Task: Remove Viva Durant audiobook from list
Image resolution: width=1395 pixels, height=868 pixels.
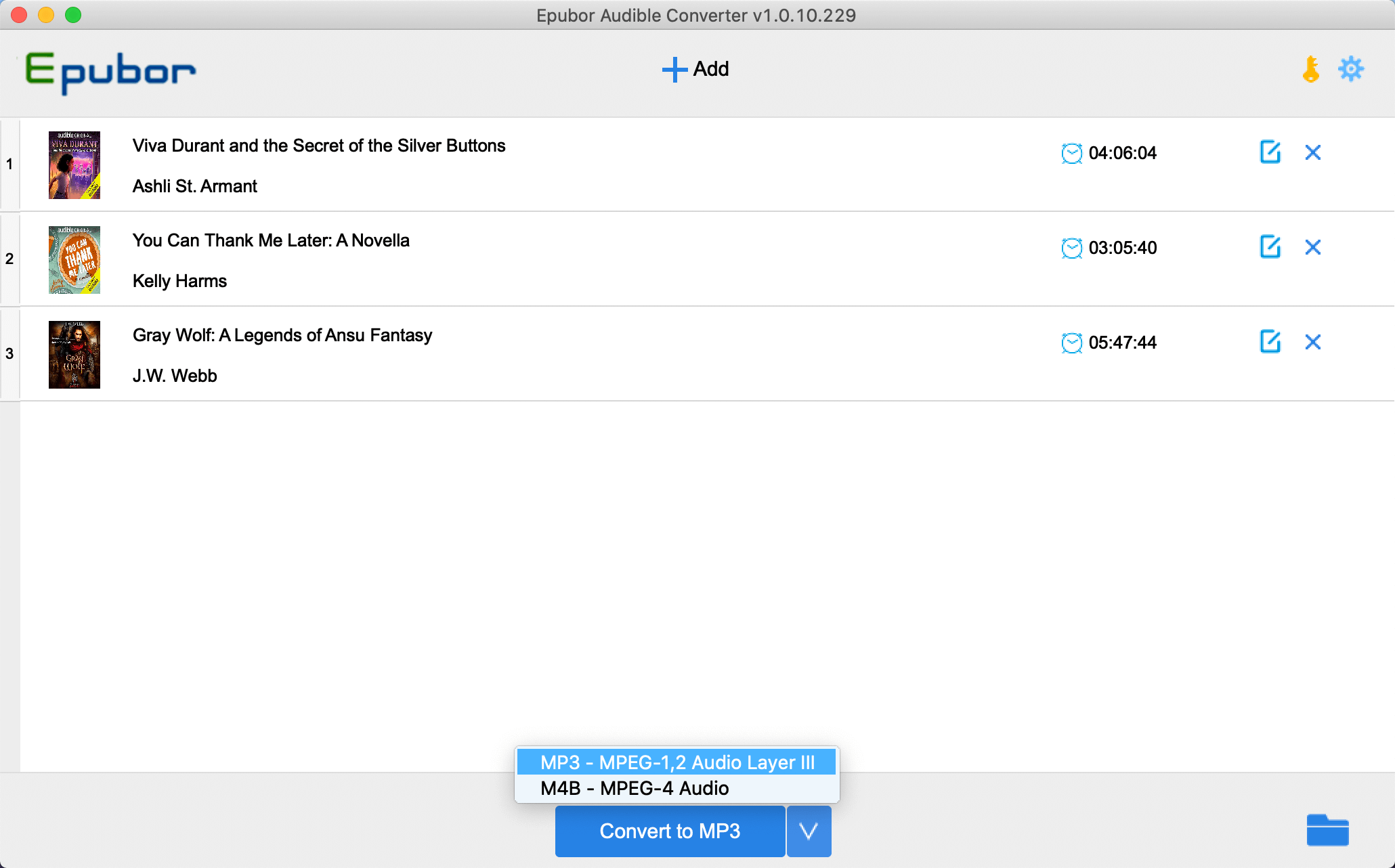Action: click(1313, 152)
